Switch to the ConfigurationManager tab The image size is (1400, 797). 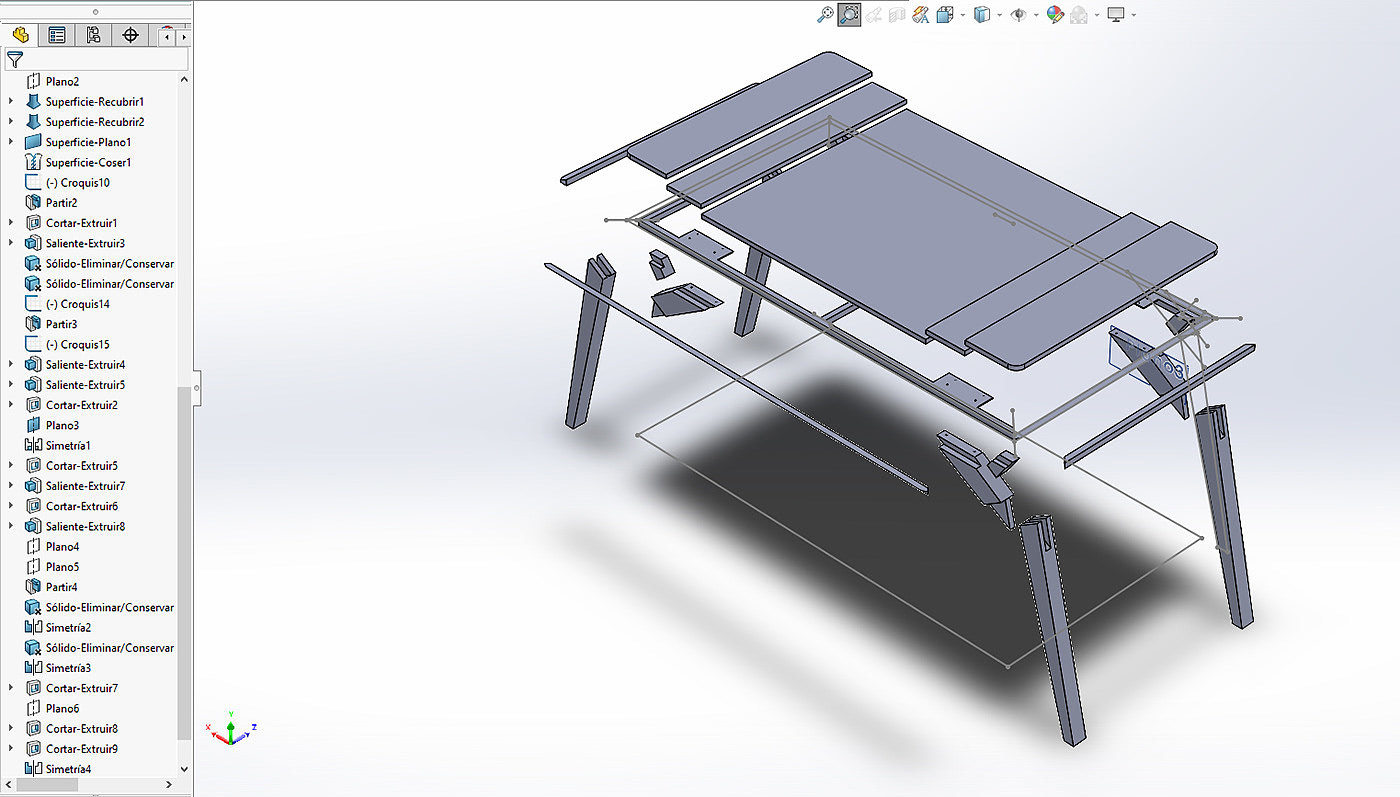pos(93,35)
